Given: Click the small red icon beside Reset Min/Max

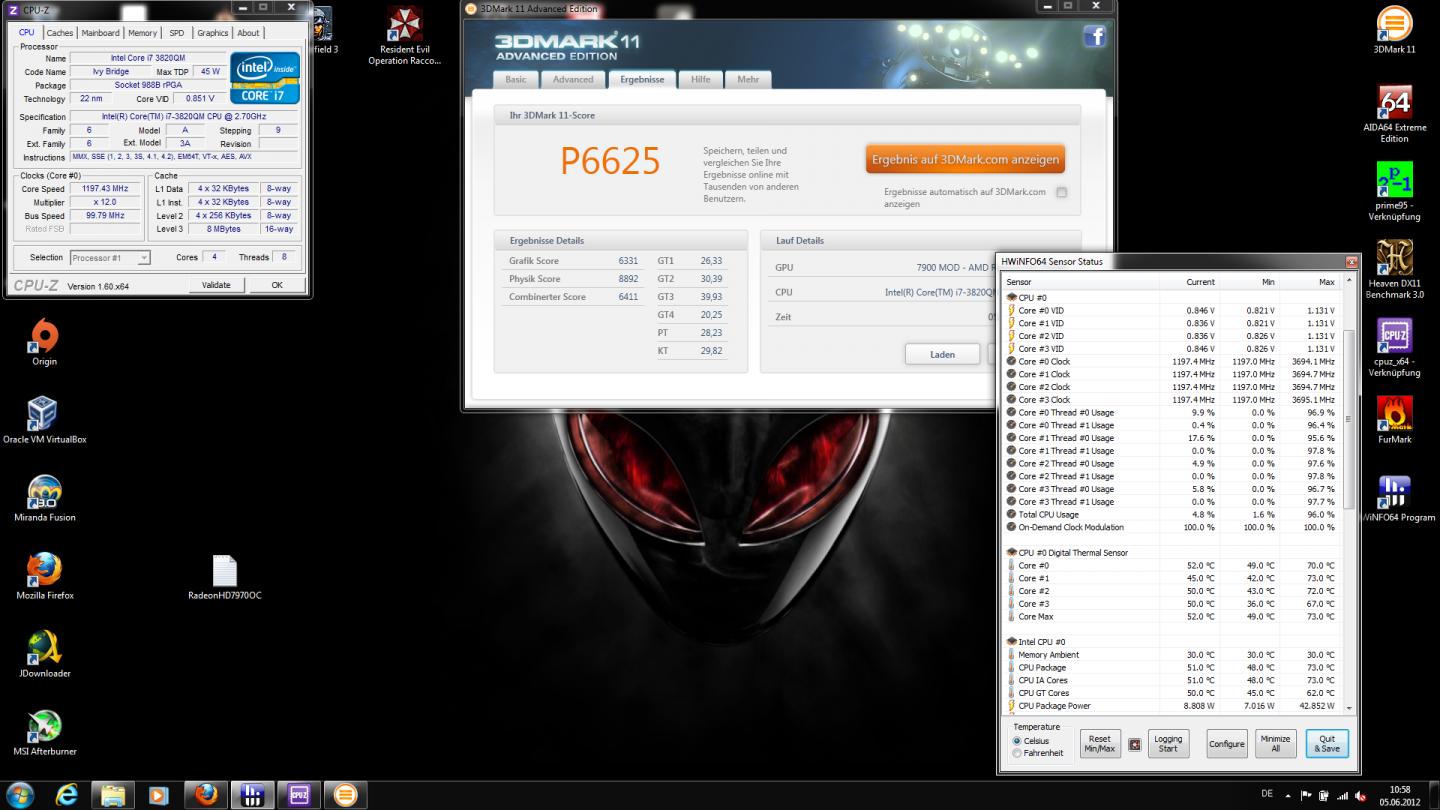Looking at the screenshot, I should 1134,744.
